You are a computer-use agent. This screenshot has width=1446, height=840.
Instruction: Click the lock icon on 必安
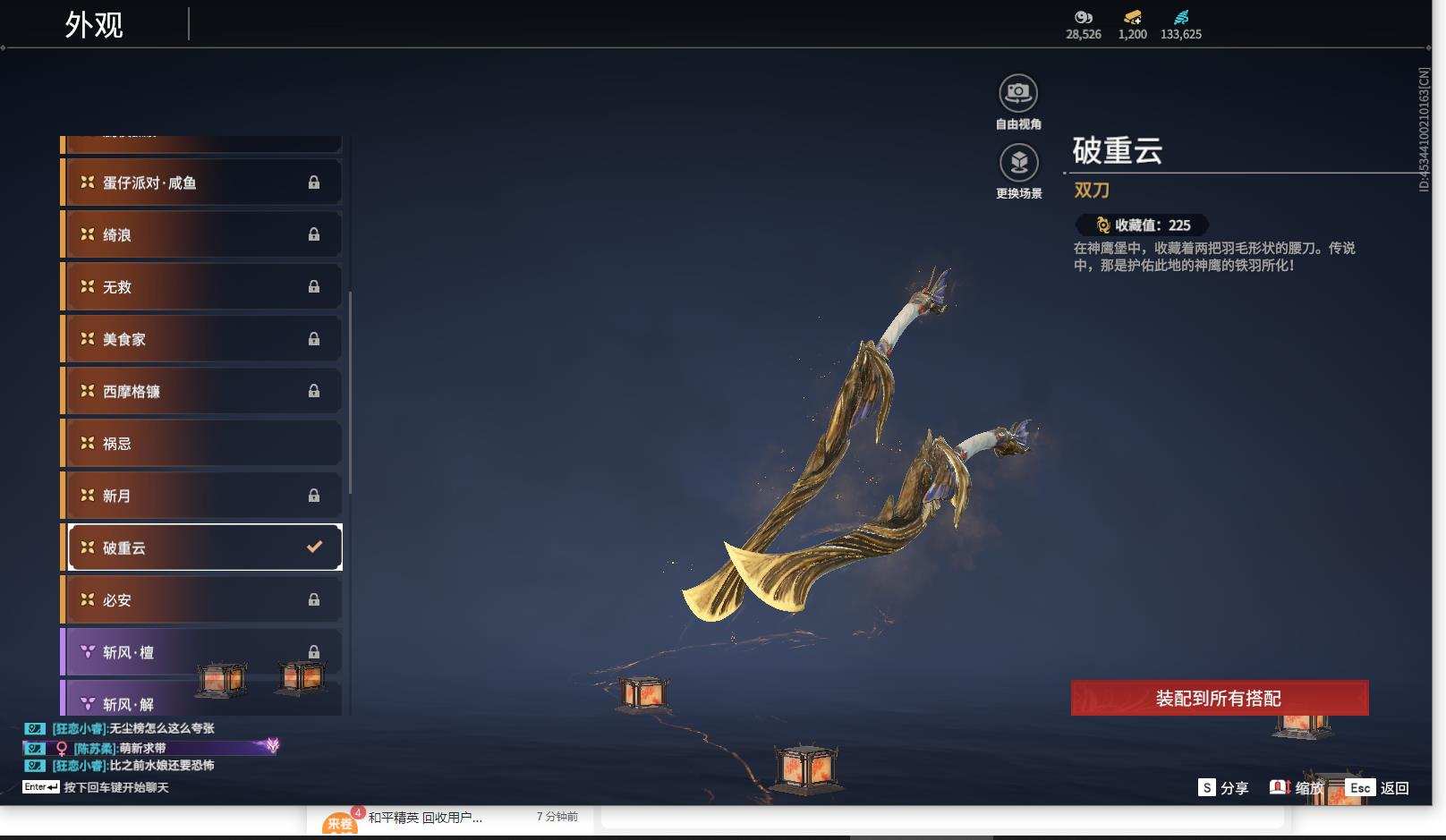(x=314, y=599)
